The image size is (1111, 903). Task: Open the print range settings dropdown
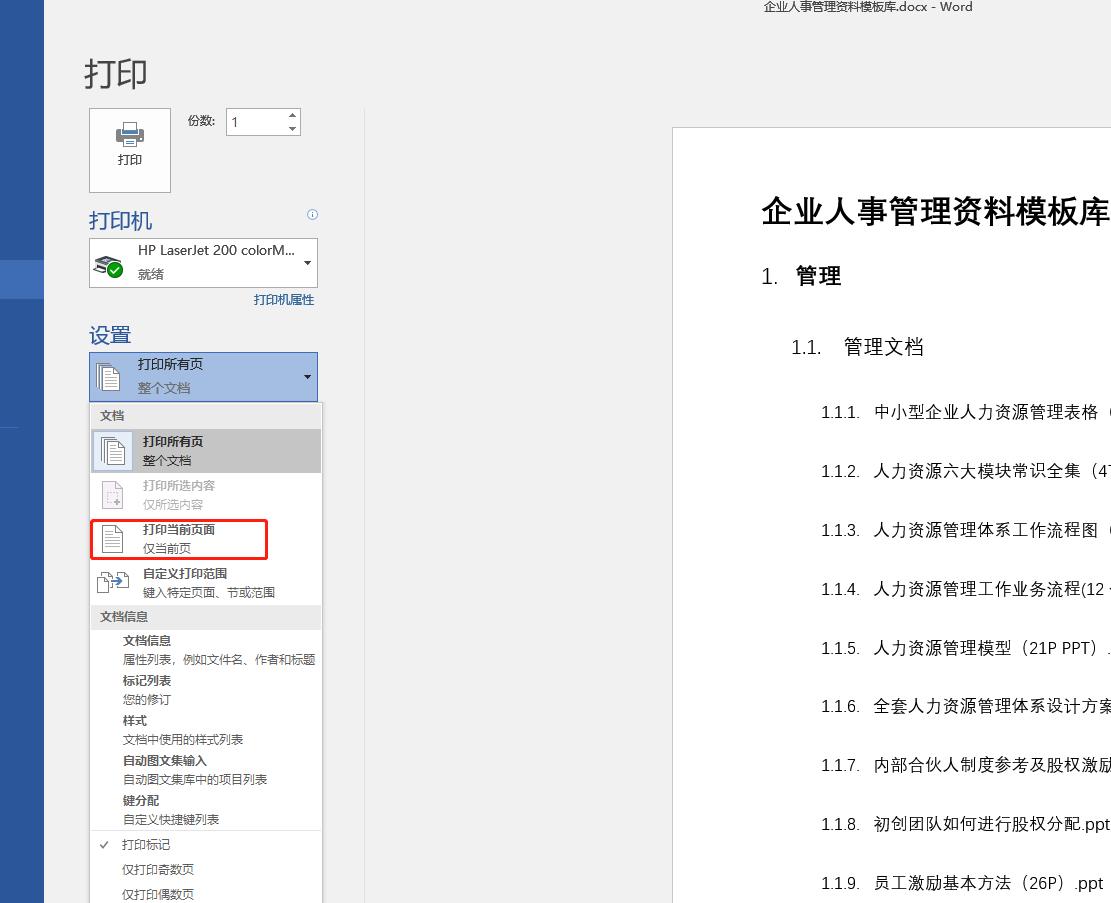click(306, 377)
